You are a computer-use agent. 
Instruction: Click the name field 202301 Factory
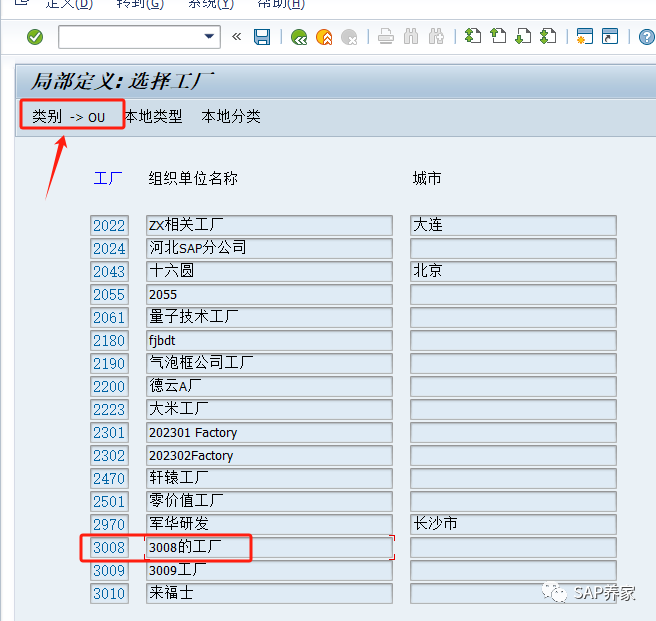tap(269, 433)
